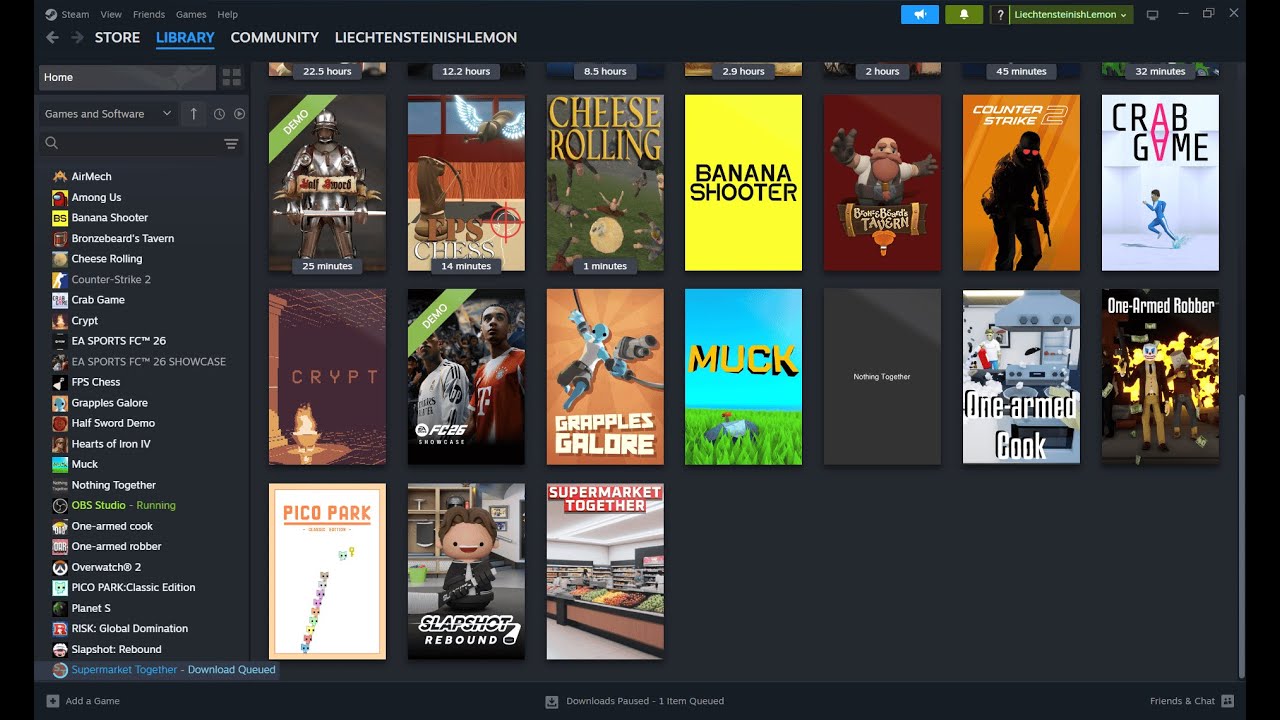Go to the LIBRARY tab
This screenshot has height=720, width=1280.
point(185,37)
